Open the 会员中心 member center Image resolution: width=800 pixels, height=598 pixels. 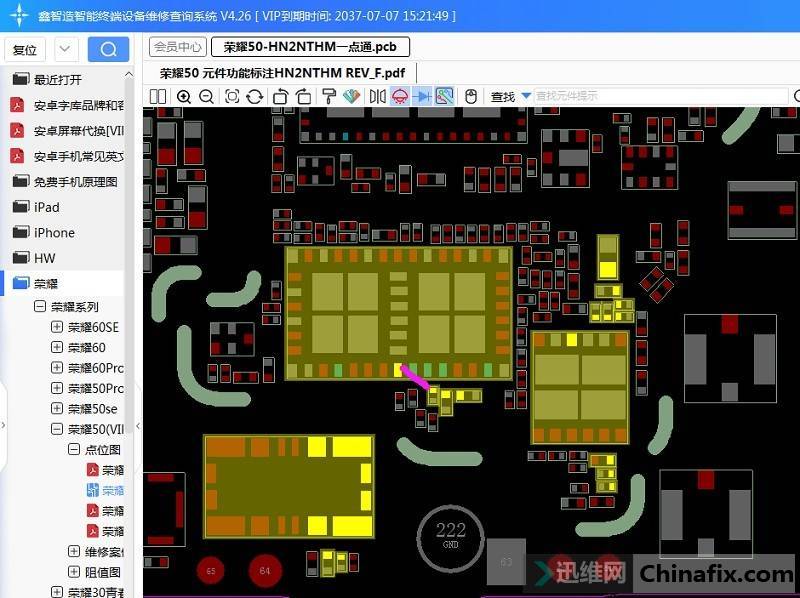click(178, 47)
